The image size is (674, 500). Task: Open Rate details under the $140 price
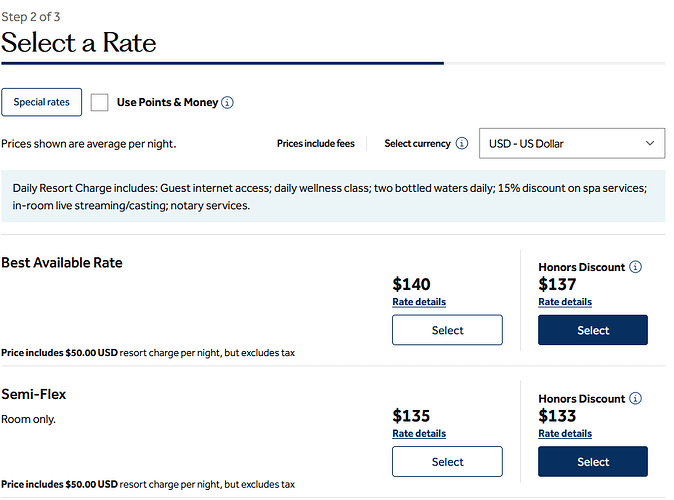[x=419, y=302]
